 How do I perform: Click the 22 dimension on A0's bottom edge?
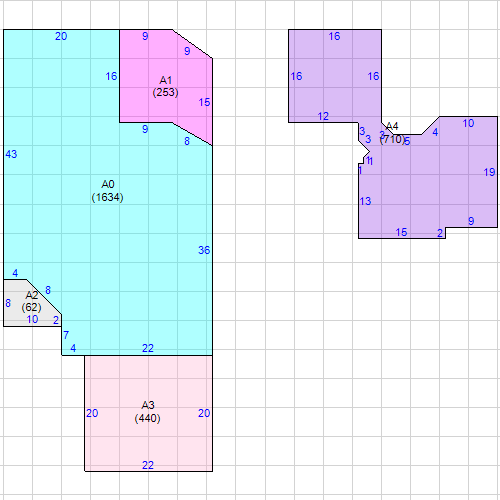(148, 348)
